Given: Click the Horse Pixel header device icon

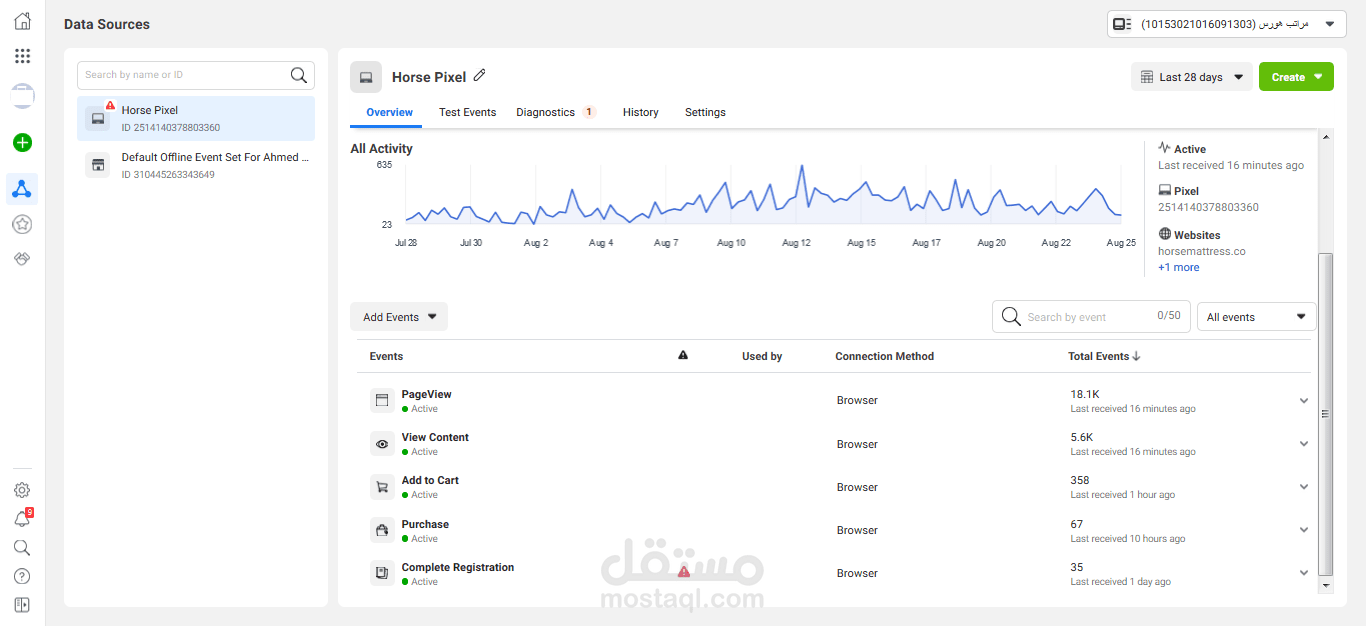Looking at the screenshot, I should (366, 77).
